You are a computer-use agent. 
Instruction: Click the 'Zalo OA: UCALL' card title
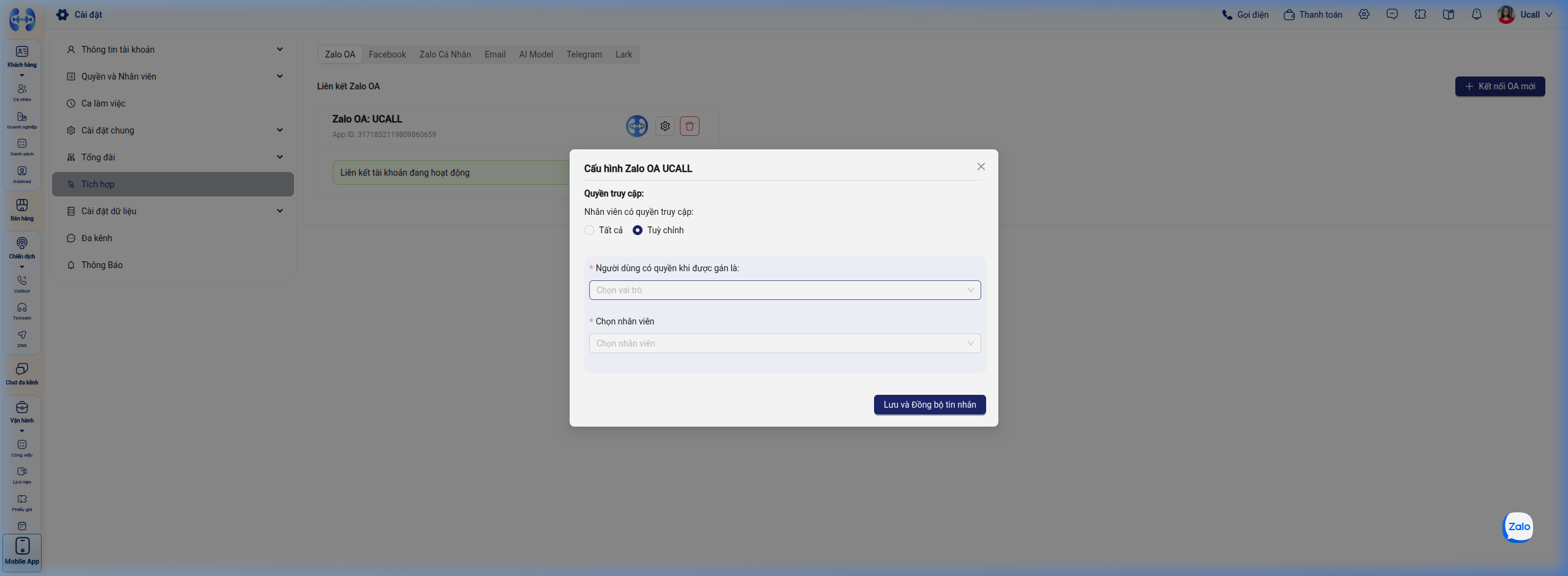click(367, 119)
